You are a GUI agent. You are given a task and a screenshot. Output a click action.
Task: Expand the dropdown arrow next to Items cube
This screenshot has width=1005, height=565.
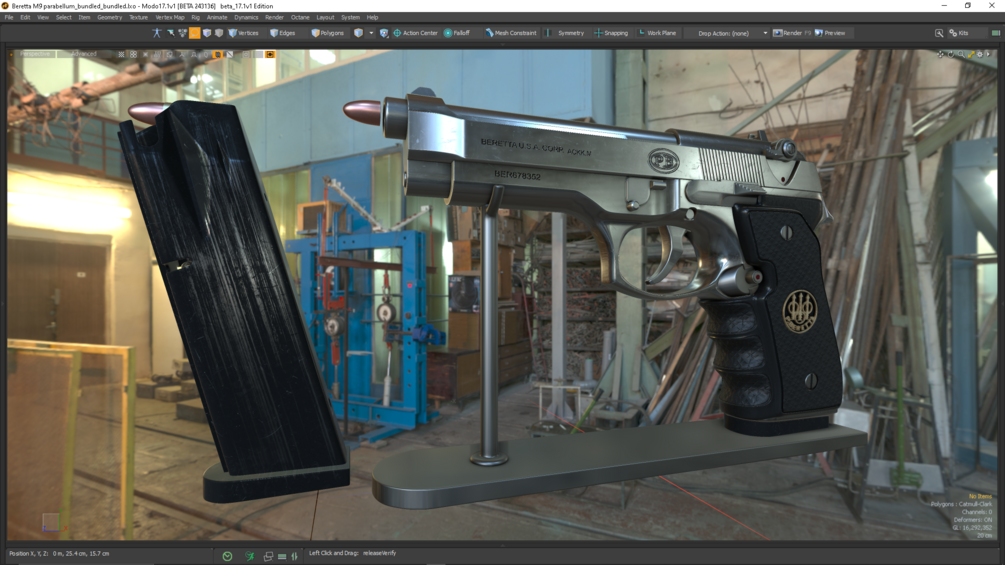tap(371, 33)
